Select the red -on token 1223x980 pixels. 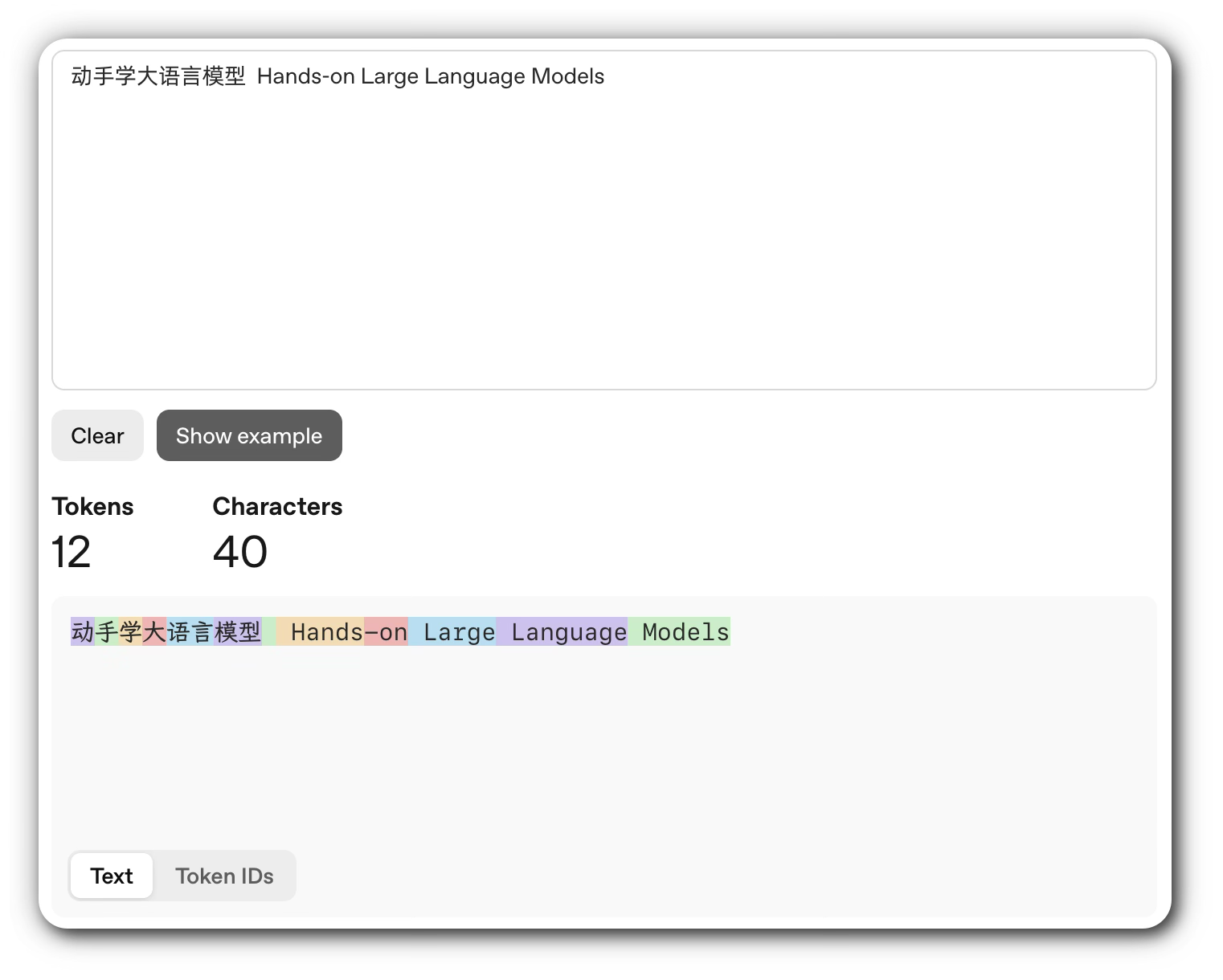tap(386, 632)
